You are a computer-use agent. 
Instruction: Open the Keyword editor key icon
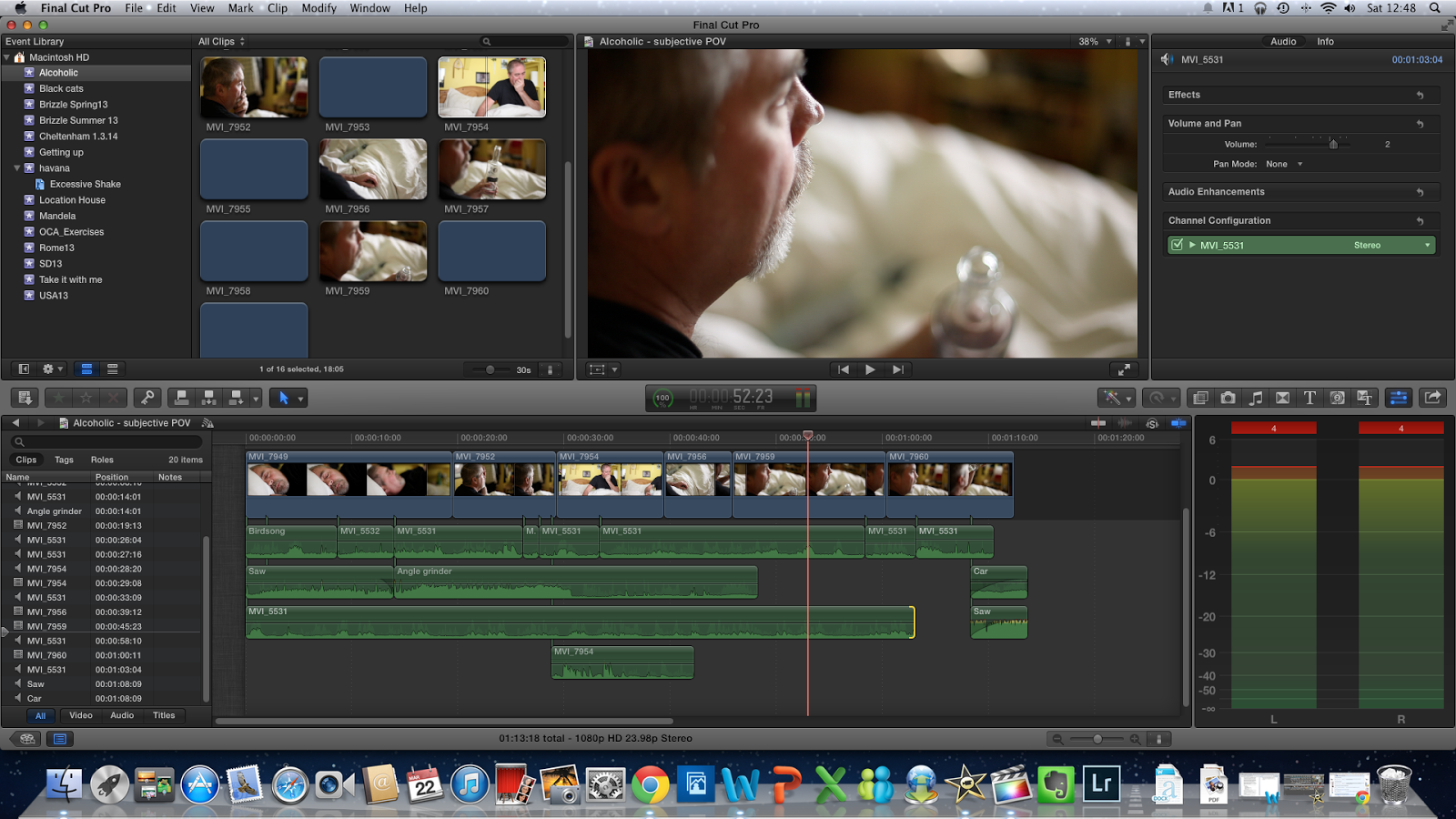147,398
